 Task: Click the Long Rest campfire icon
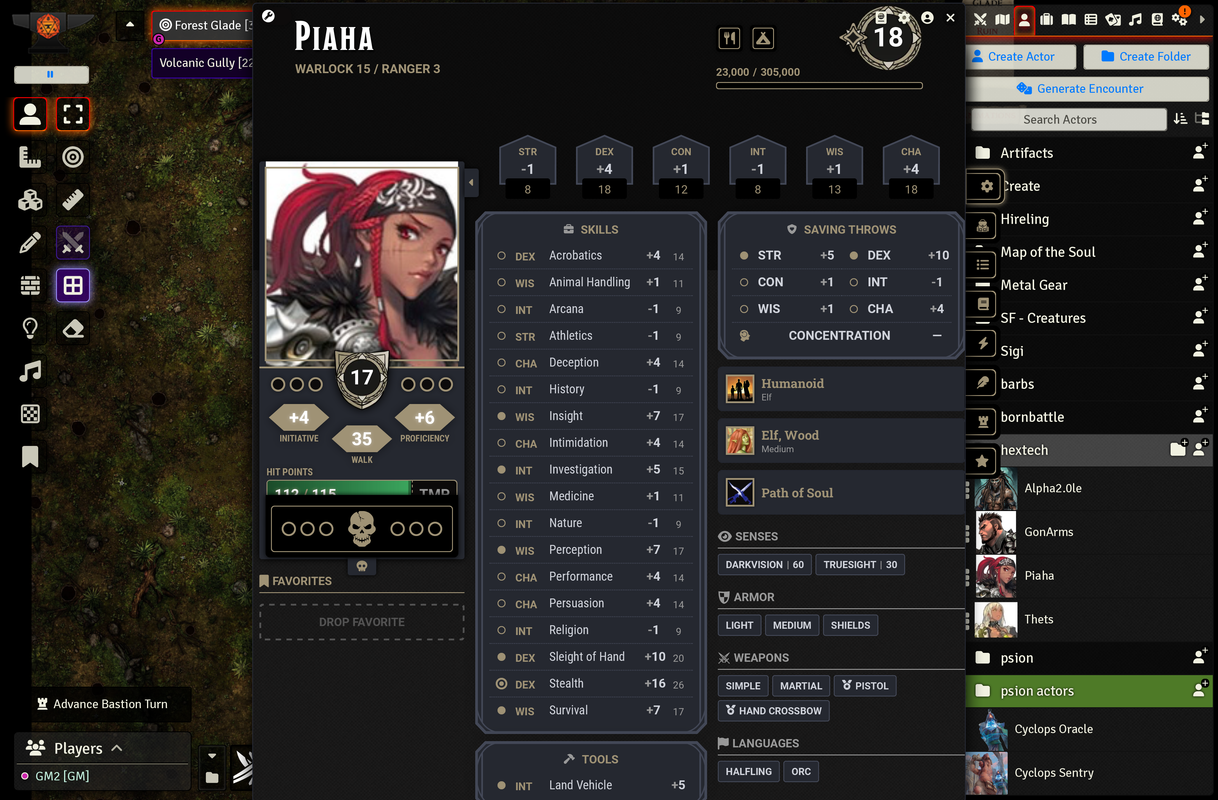coord(763,38)
